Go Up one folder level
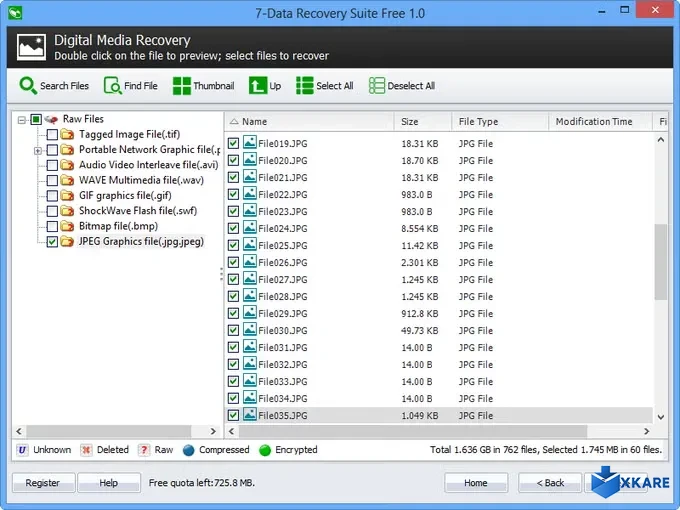This screenshot has height=510, width=680. tap(265, 85)
